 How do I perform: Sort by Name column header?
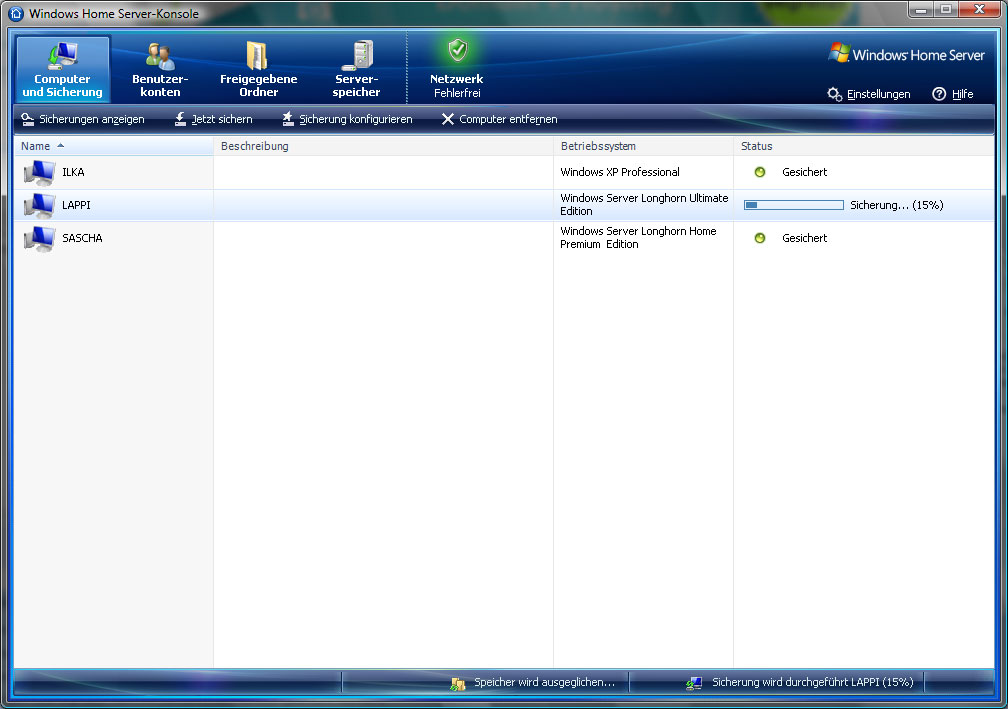114,146
